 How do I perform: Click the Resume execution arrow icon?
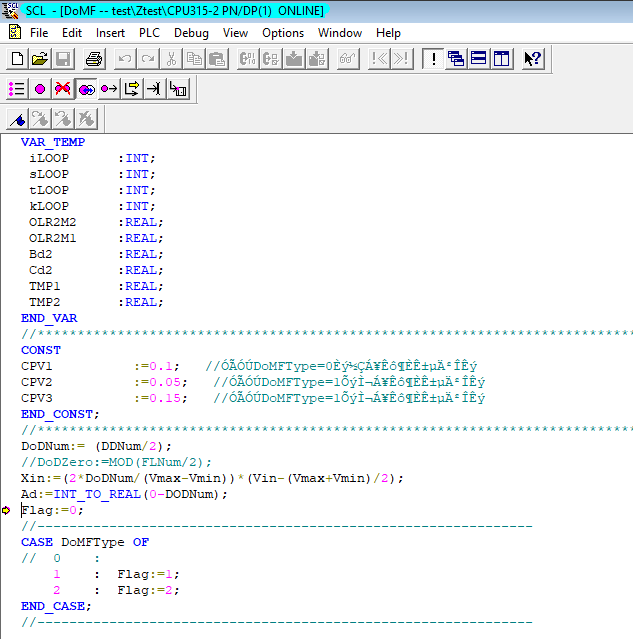(109, 89)
